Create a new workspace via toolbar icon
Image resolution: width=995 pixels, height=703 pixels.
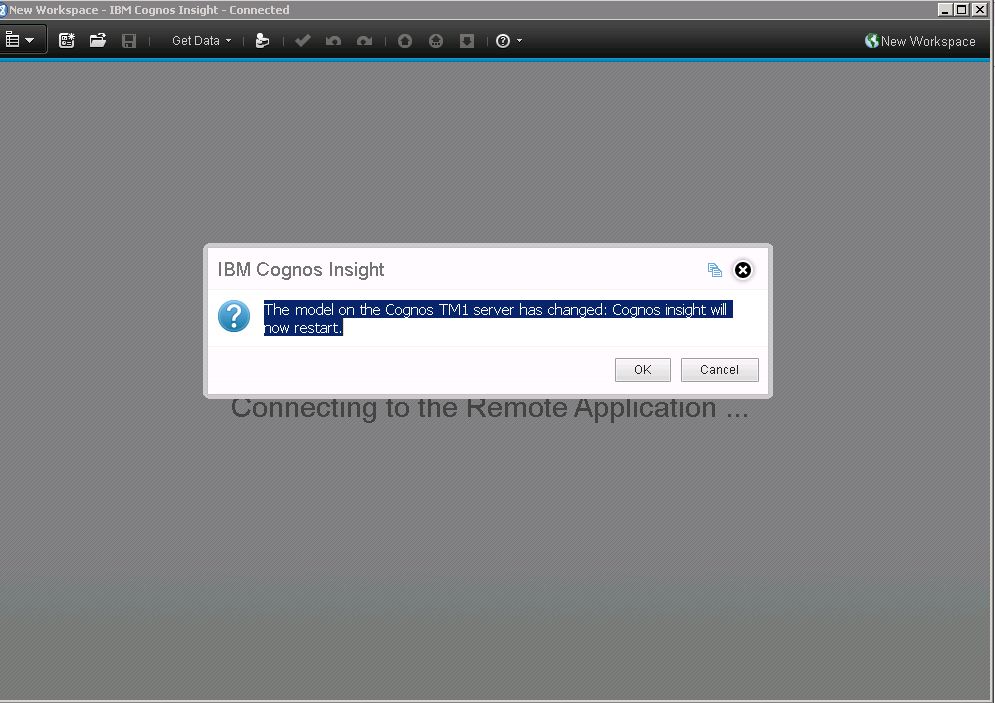click(67, 41)
